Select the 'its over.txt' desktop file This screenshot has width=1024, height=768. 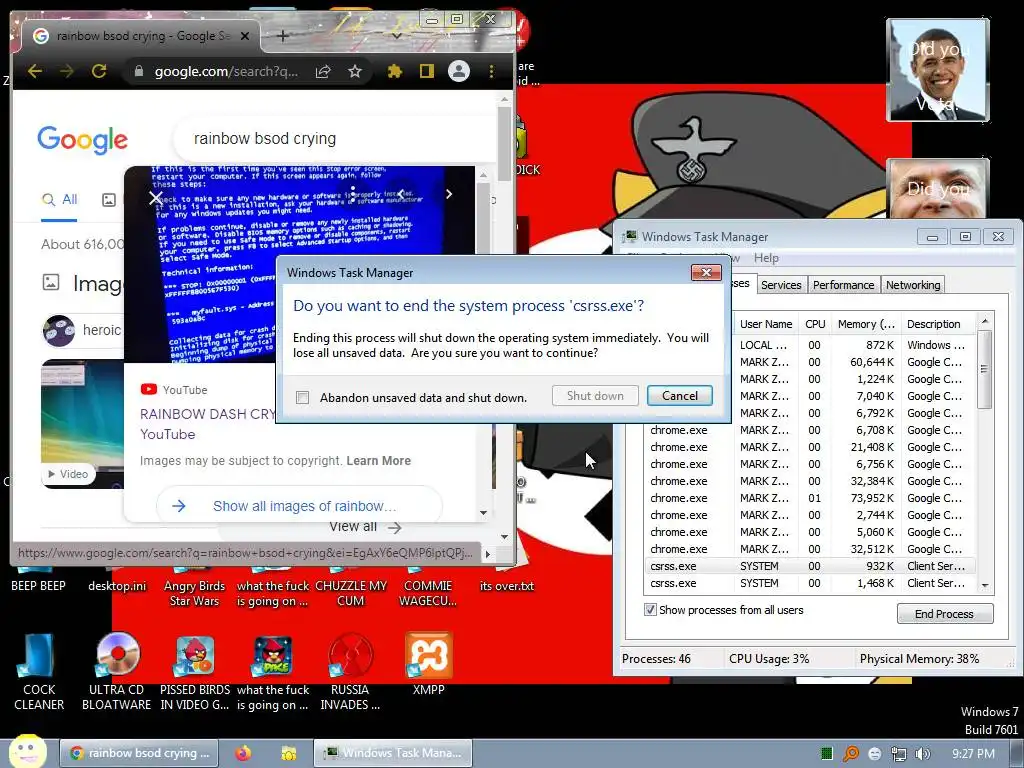pos(507,586)
